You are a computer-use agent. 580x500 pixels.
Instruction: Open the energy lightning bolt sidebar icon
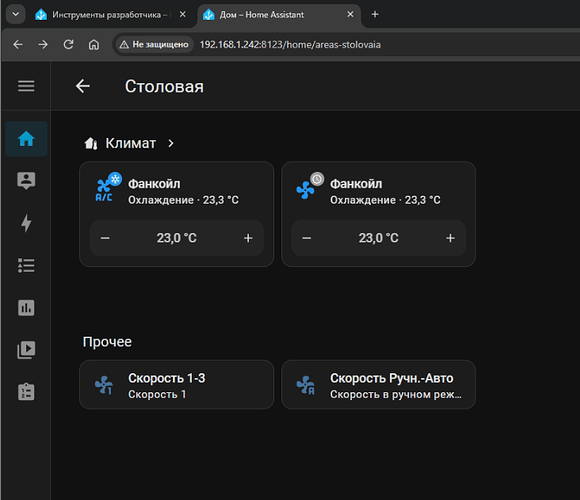tap(26, 223)
